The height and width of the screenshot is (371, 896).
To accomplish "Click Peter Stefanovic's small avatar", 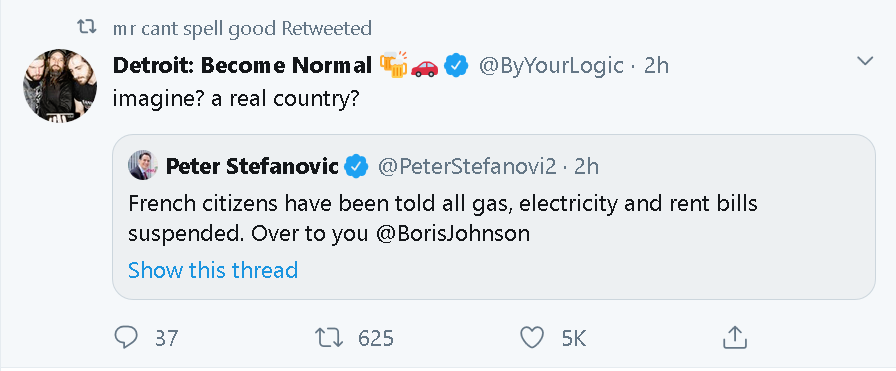I will [x=143, y=166].
